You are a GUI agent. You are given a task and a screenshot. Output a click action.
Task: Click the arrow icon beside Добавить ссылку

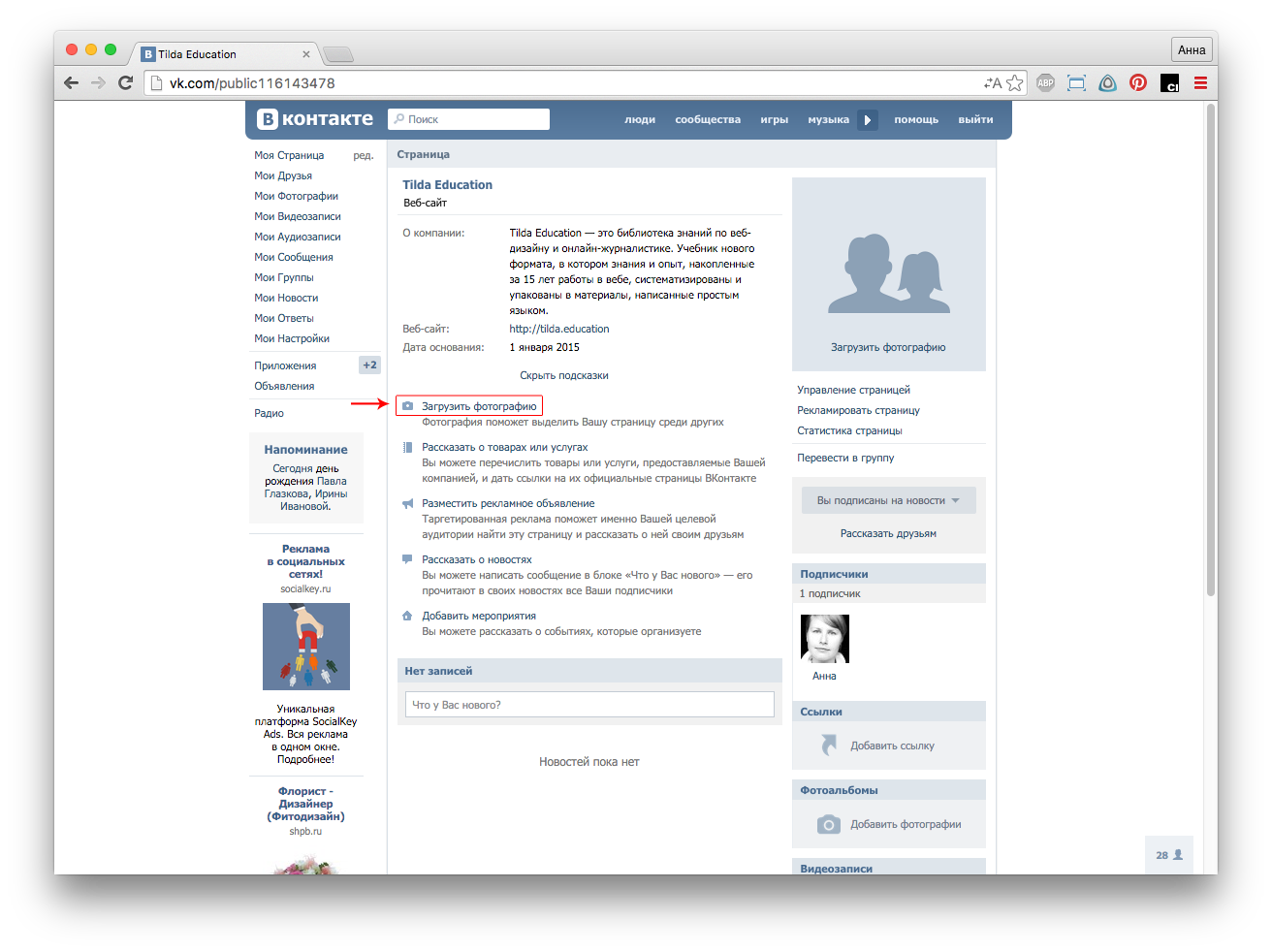coord(828,746)
